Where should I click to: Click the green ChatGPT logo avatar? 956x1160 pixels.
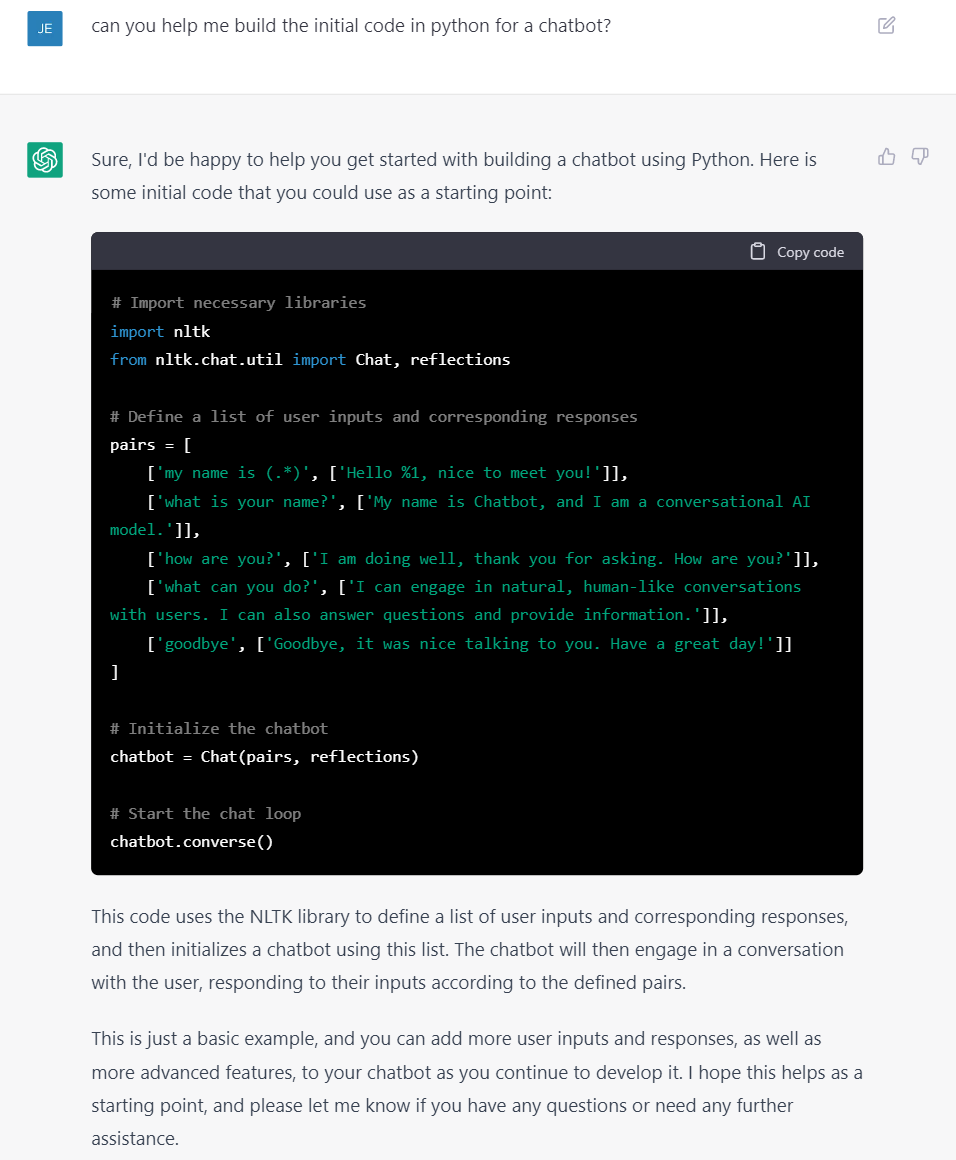click(45, 160)
